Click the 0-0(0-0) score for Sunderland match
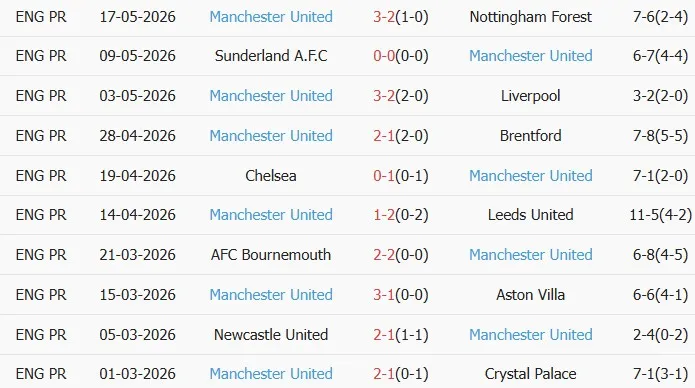 click(401, 56)
